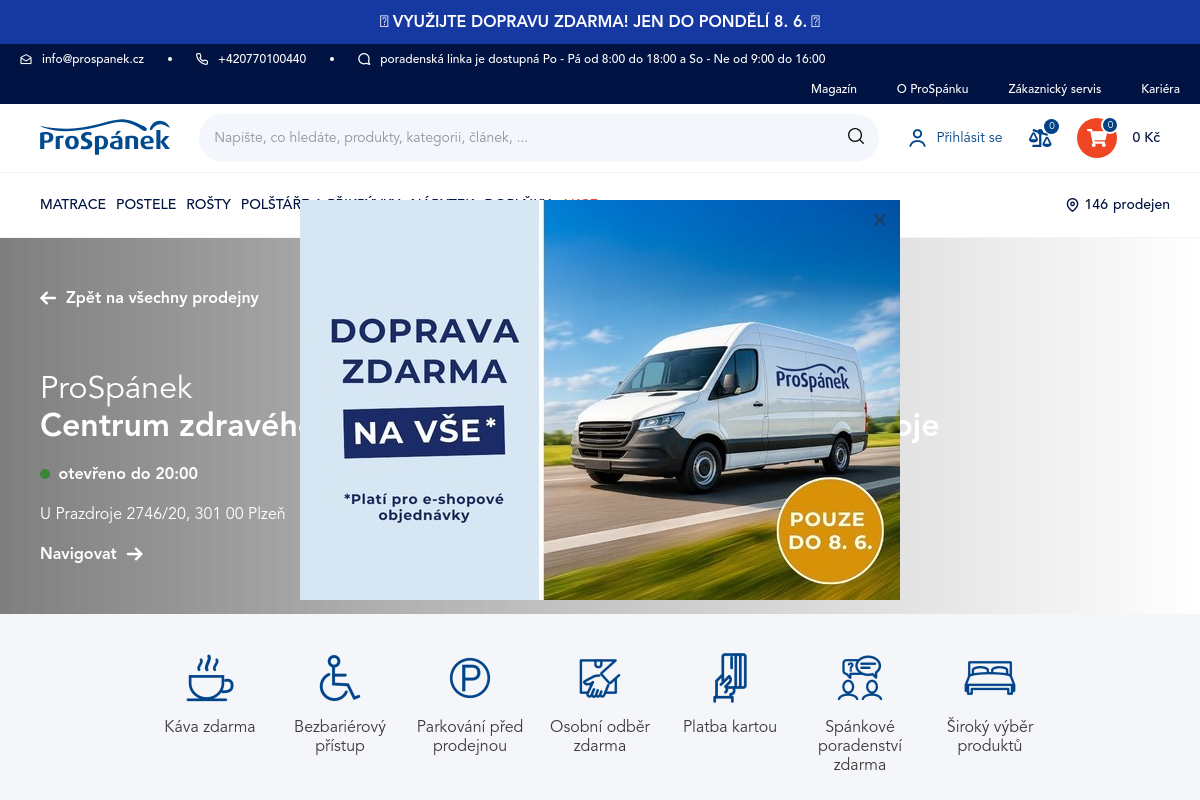Click otevřeno do 20:00 text
The width and height of the screenshot is (1200, 800).
128,474
